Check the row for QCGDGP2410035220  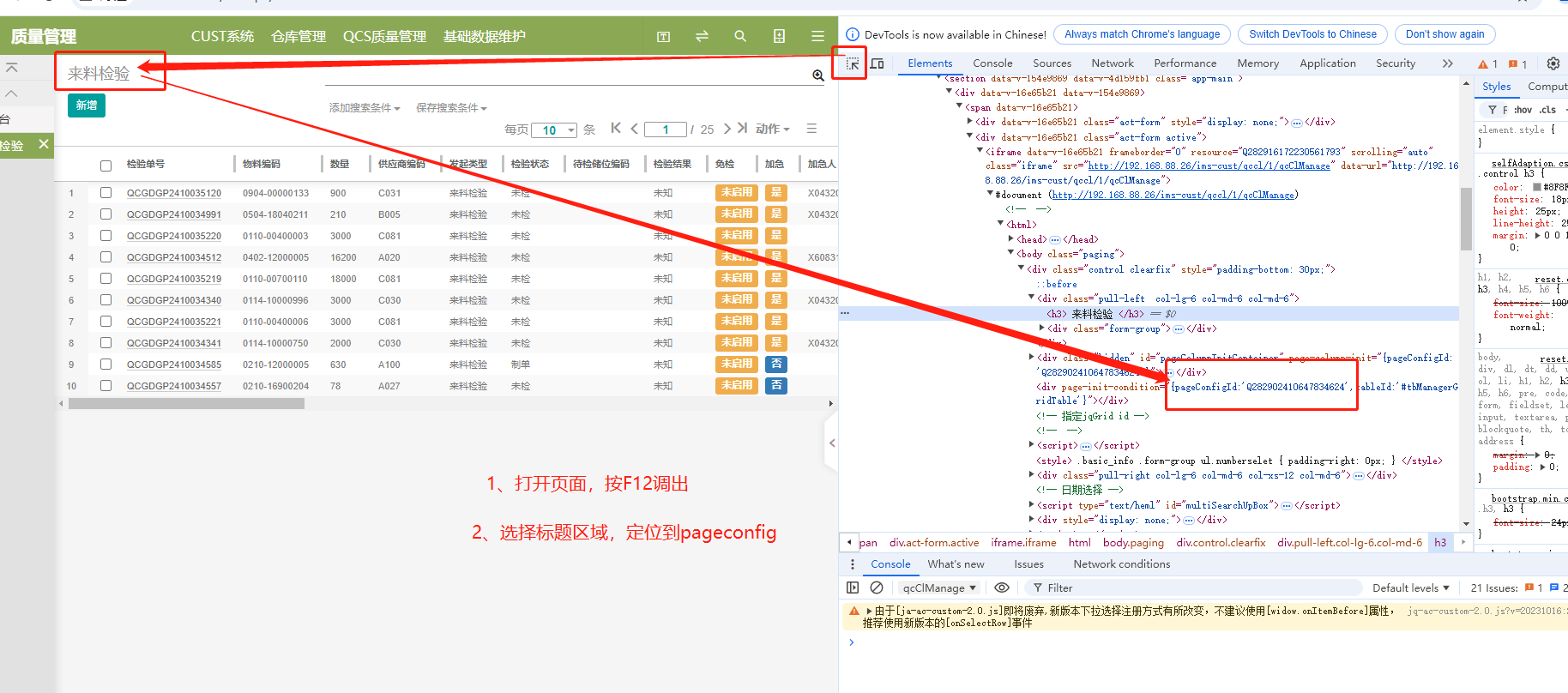coord(106,236)
